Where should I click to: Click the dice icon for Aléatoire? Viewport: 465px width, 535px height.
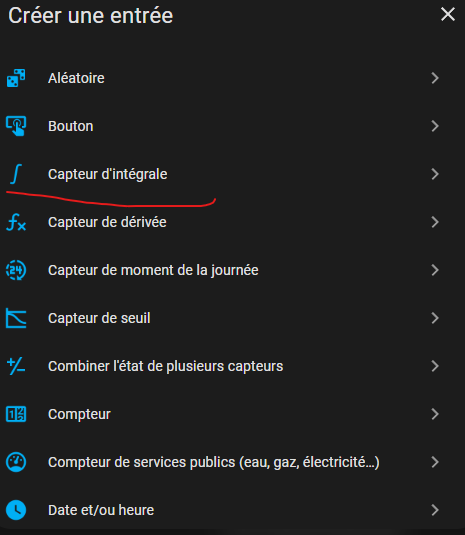pyautogui.click(x=16, y=78)
